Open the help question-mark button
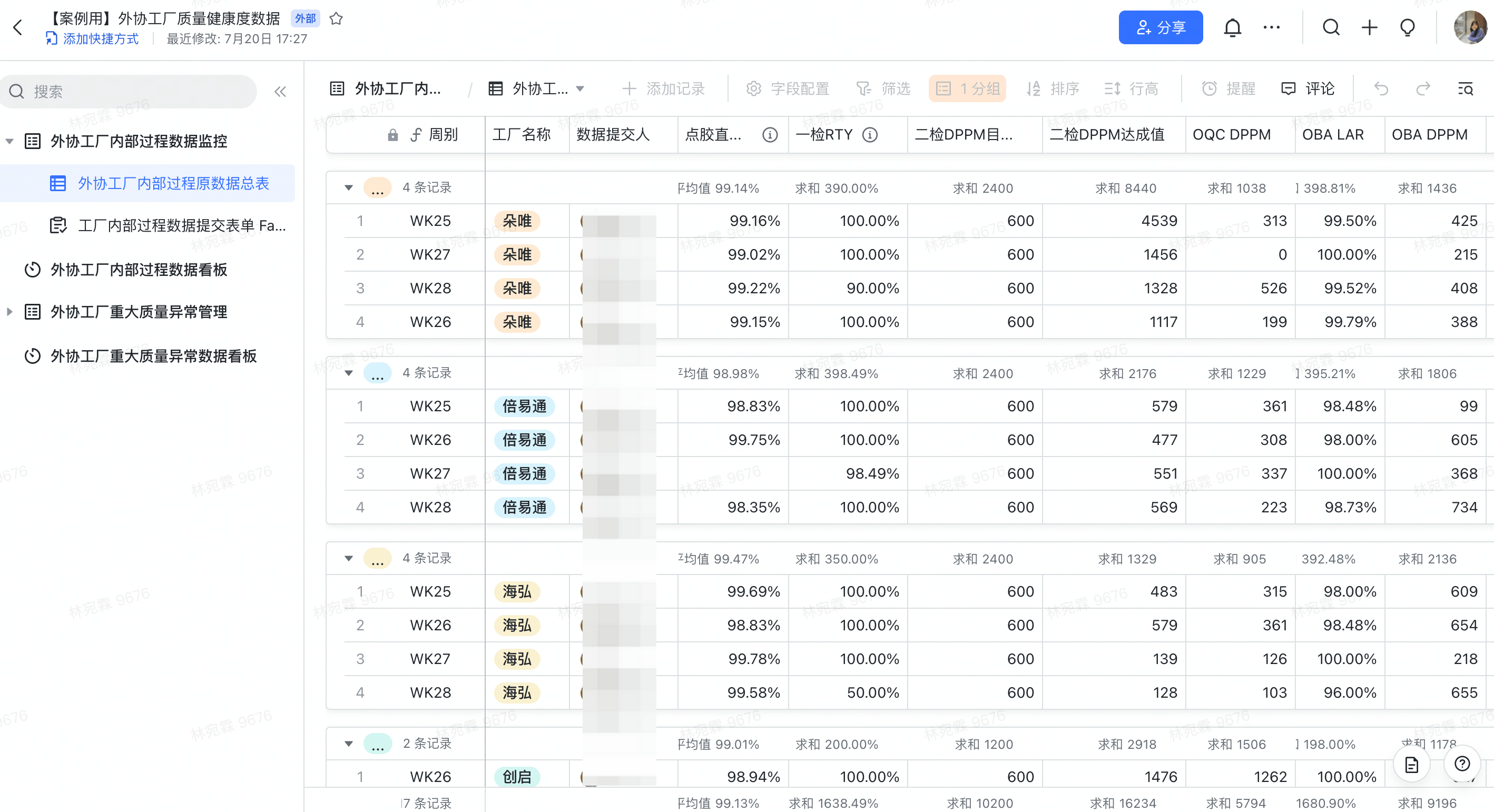 click(x=1461, y=764)
